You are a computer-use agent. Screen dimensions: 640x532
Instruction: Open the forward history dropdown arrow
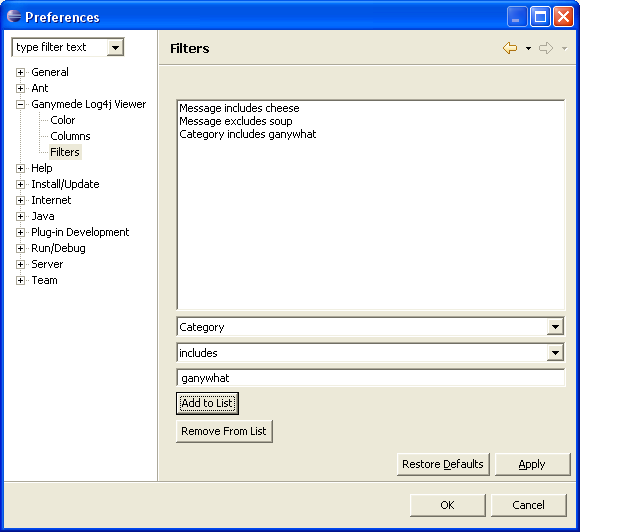click(x=564, y=49)
